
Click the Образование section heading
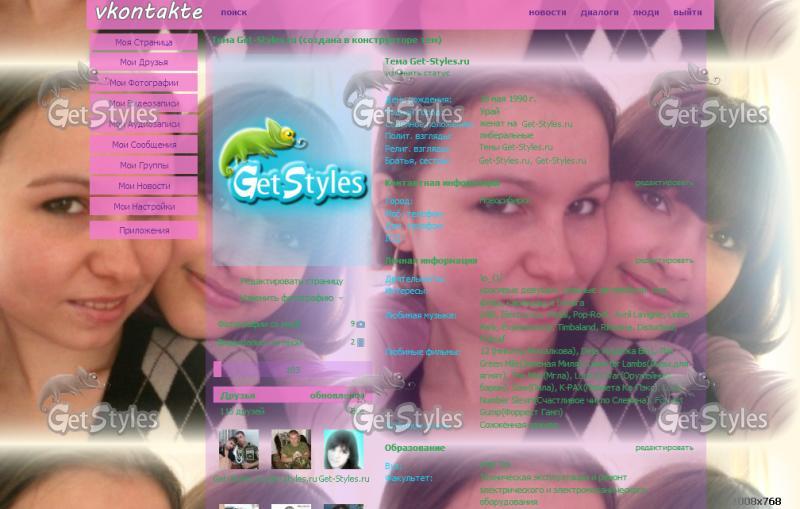415,448
